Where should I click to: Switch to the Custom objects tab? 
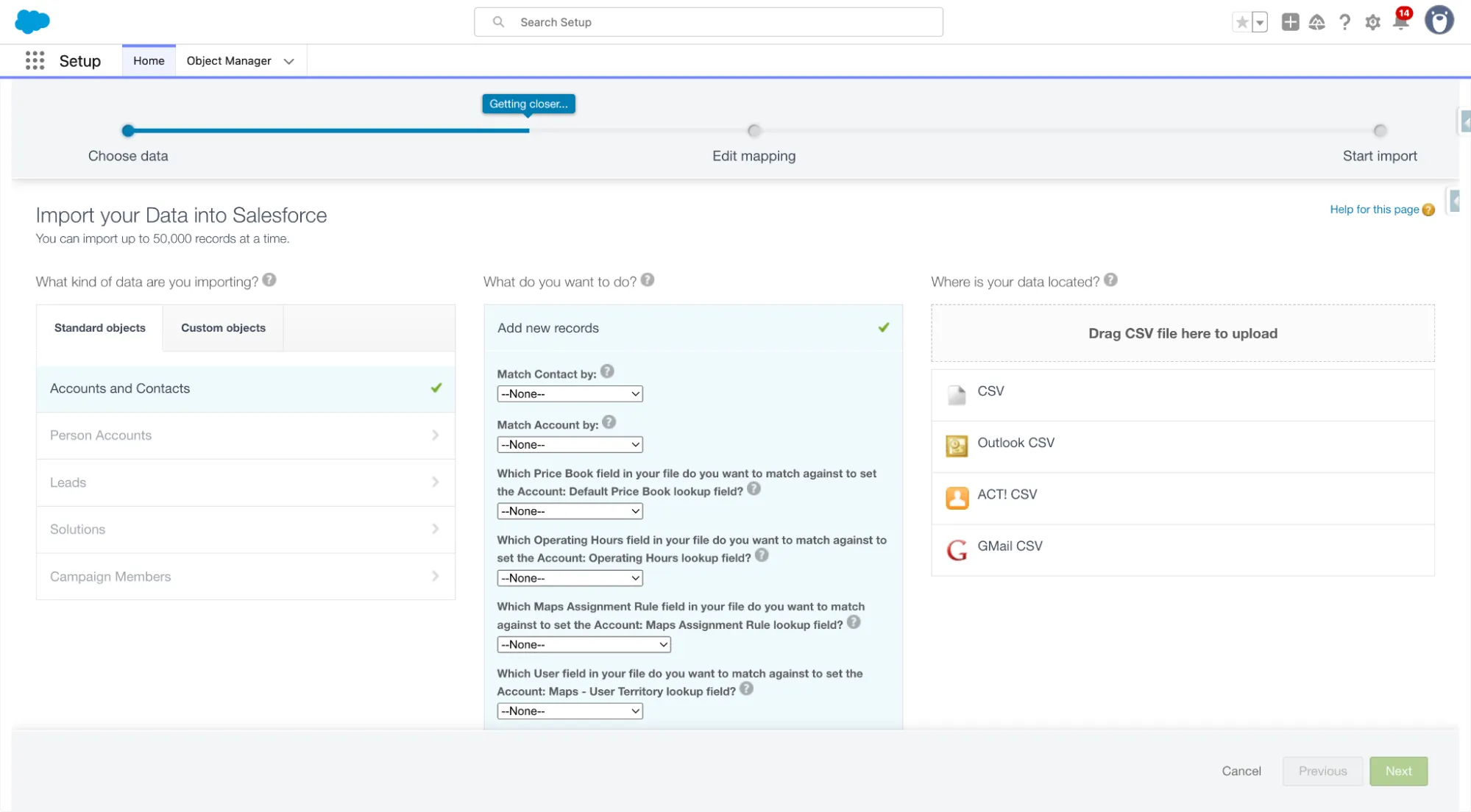click(x=223, y=328)
